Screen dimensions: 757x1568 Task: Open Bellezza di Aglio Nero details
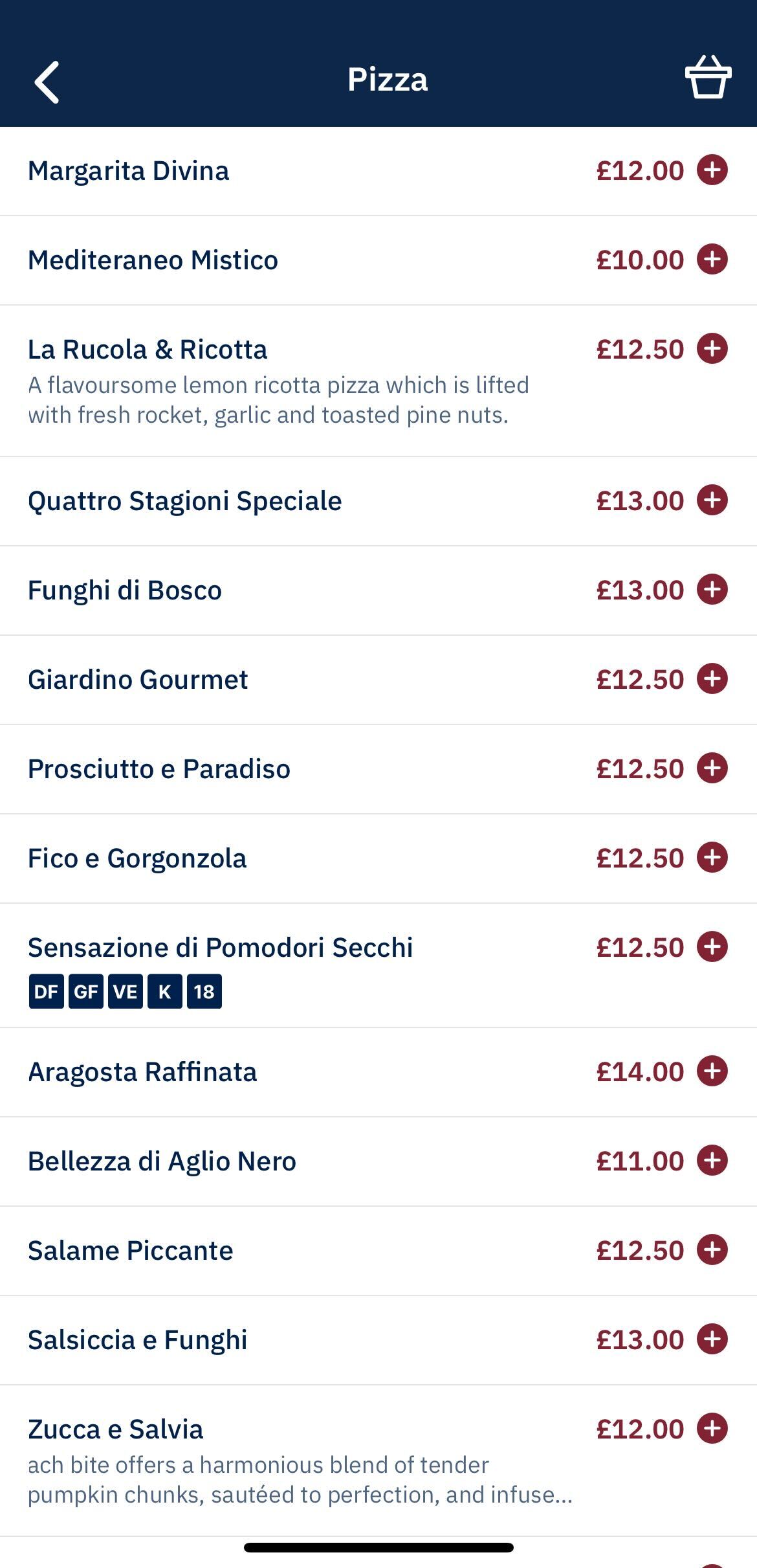(x=162, y=1161)
